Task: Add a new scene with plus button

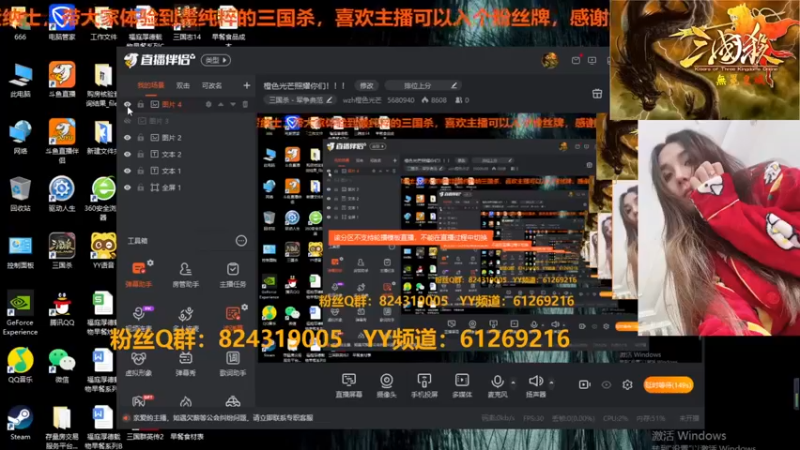Action: tap(247, 85)
